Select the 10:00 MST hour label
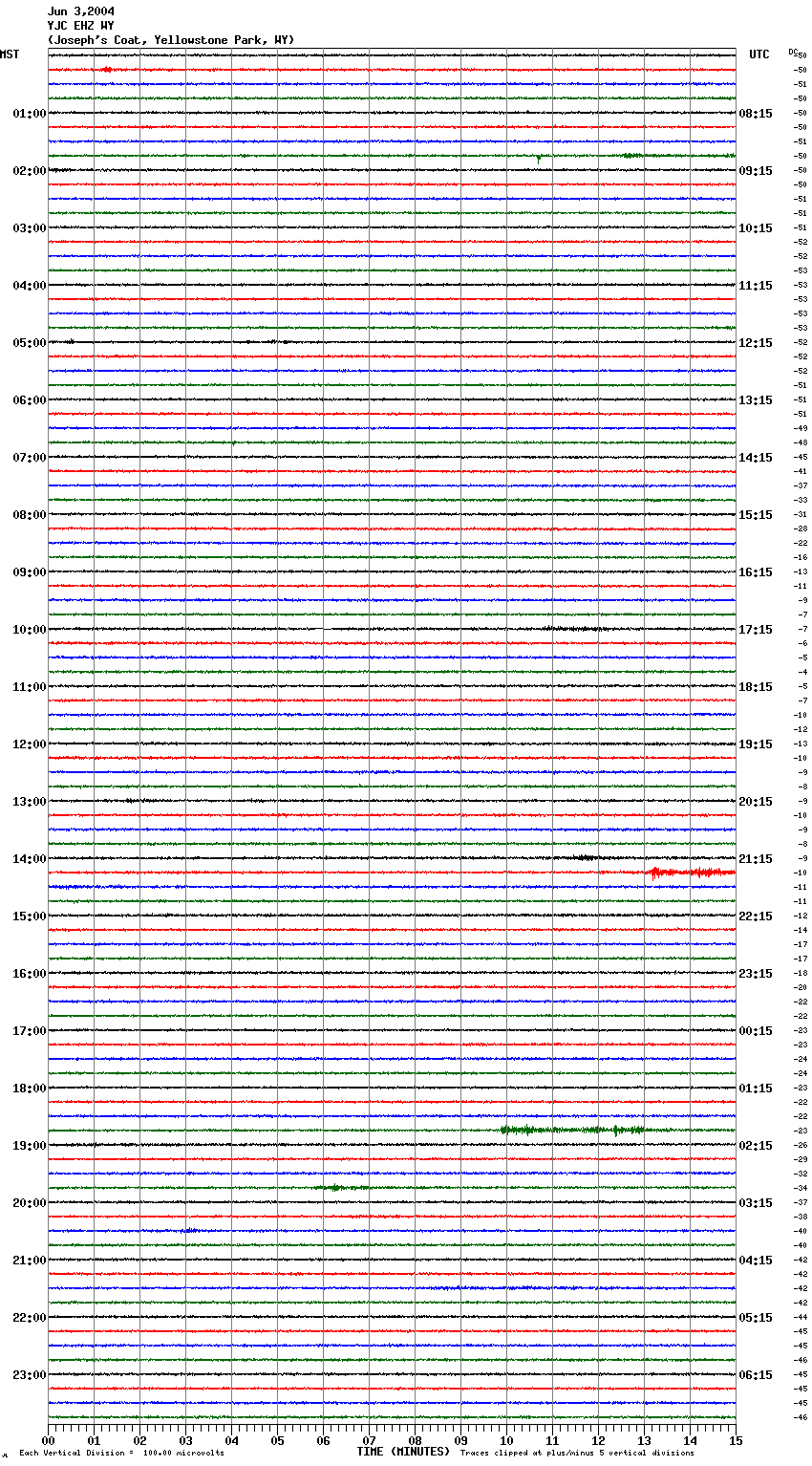 tap(30, 630)
